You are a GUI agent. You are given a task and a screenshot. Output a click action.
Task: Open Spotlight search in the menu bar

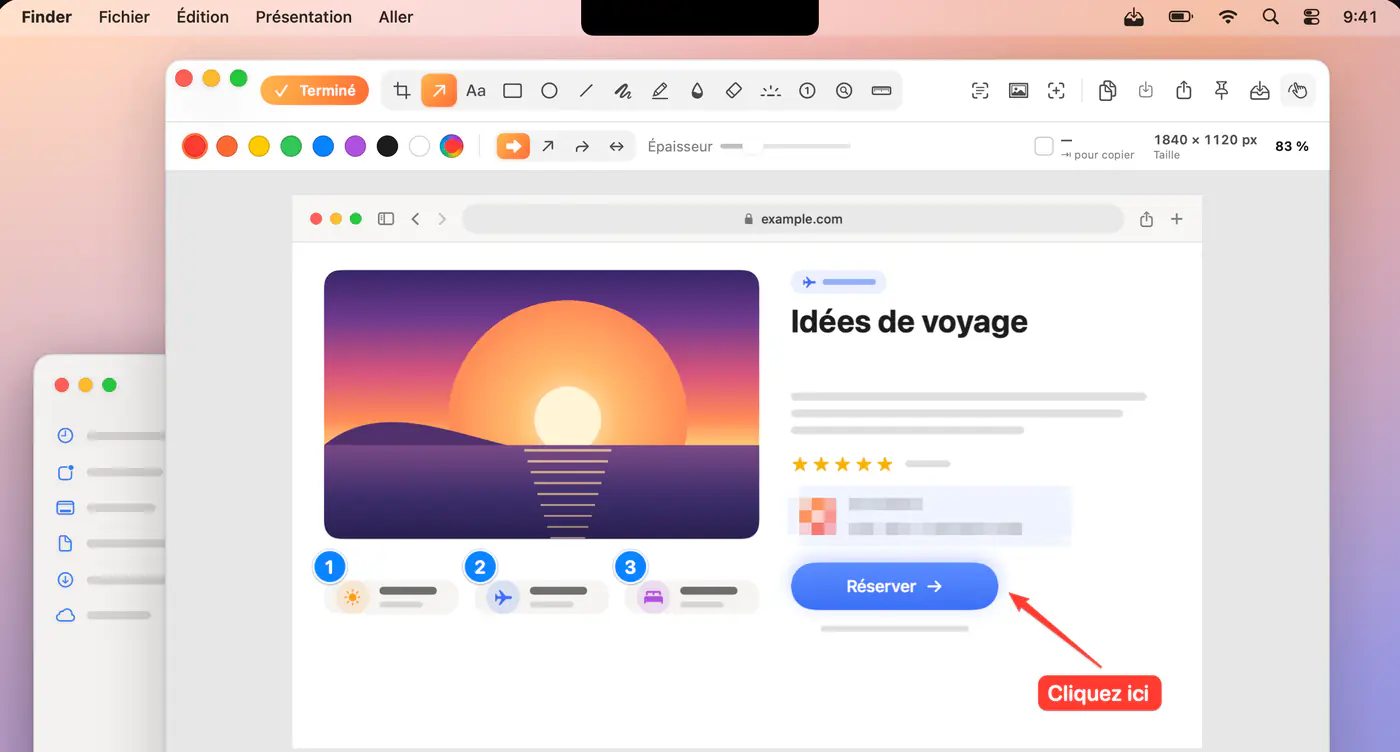coord(1270,17)
